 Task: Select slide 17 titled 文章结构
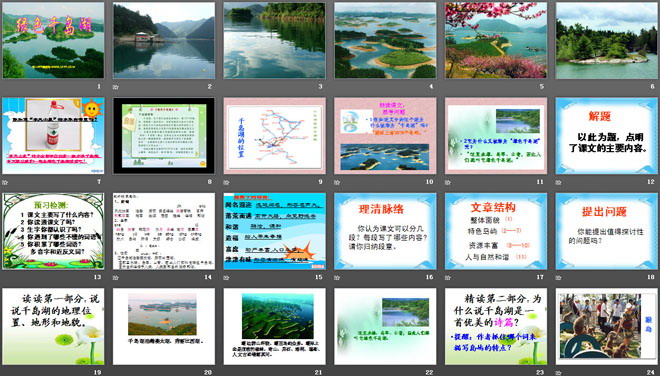coord(496,231)
